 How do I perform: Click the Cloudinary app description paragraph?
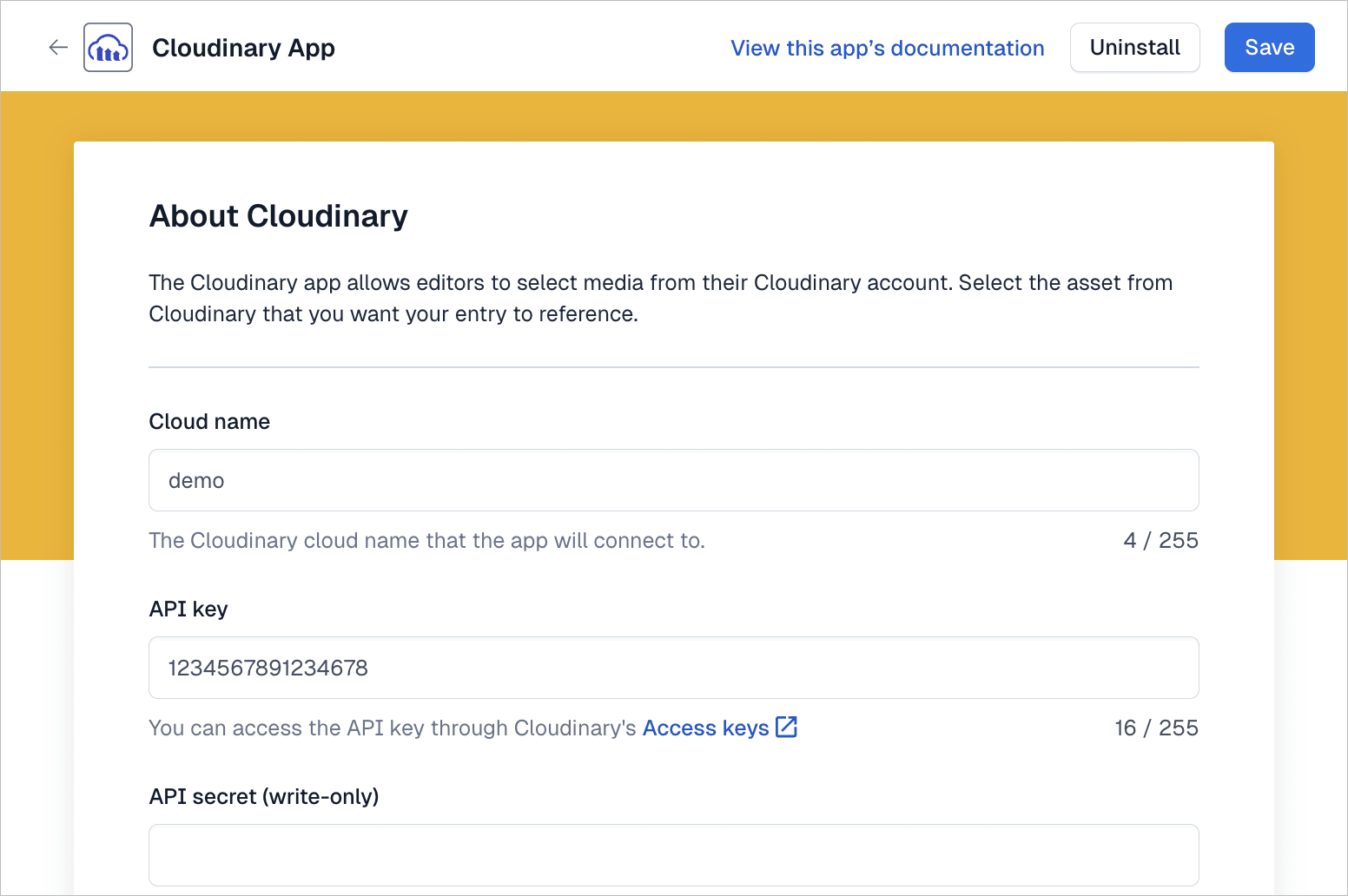point(660,298)
